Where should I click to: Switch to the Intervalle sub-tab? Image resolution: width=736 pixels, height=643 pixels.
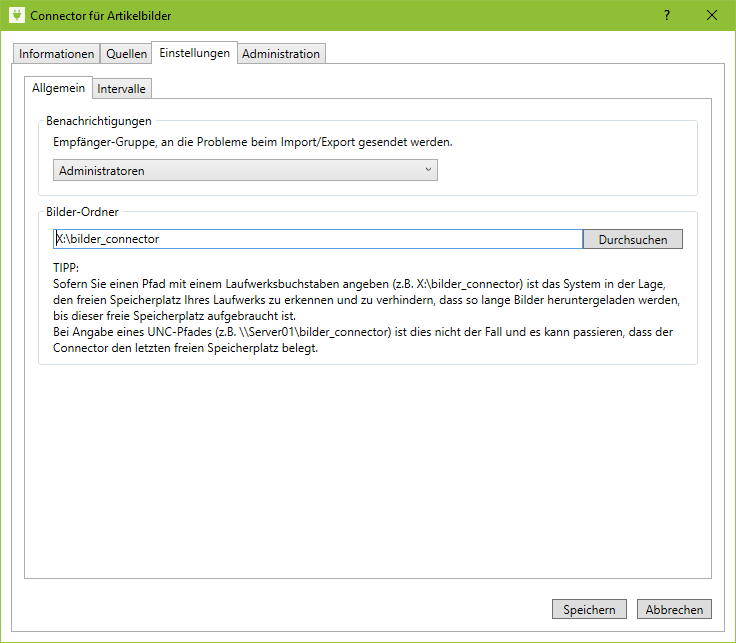(122, 89)
